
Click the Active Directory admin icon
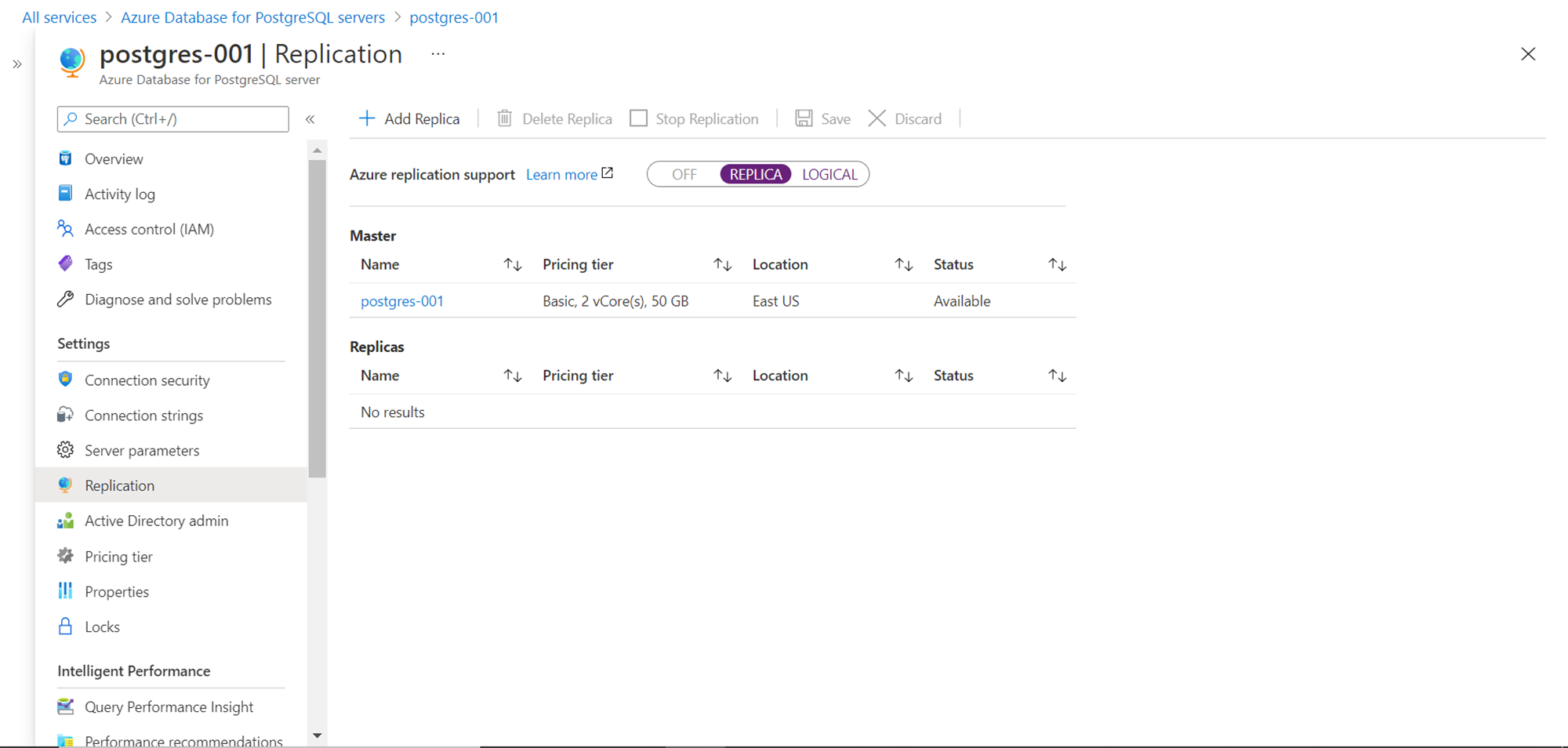point(66,521)
